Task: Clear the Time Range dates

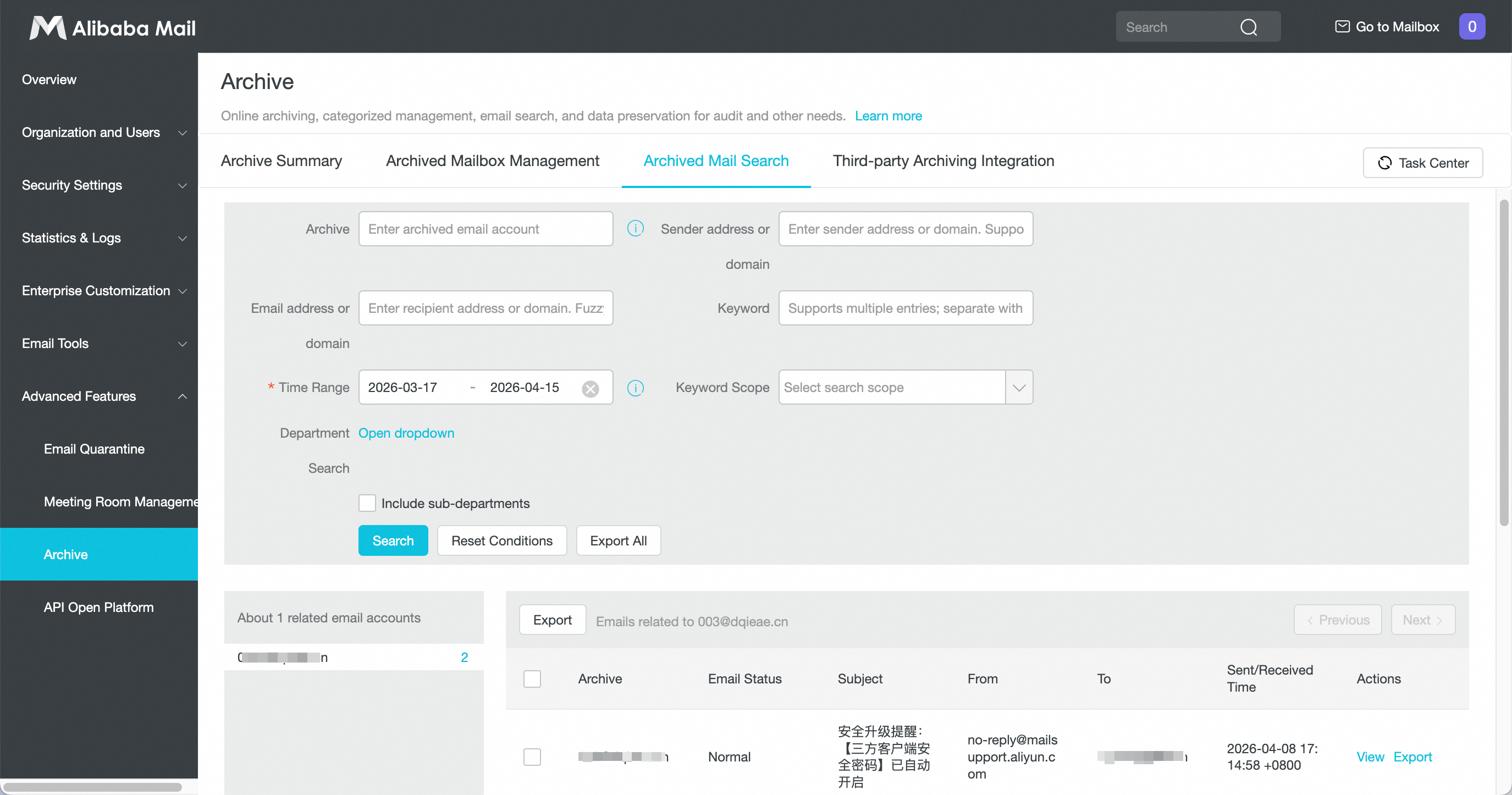Action: coord(590,388)
